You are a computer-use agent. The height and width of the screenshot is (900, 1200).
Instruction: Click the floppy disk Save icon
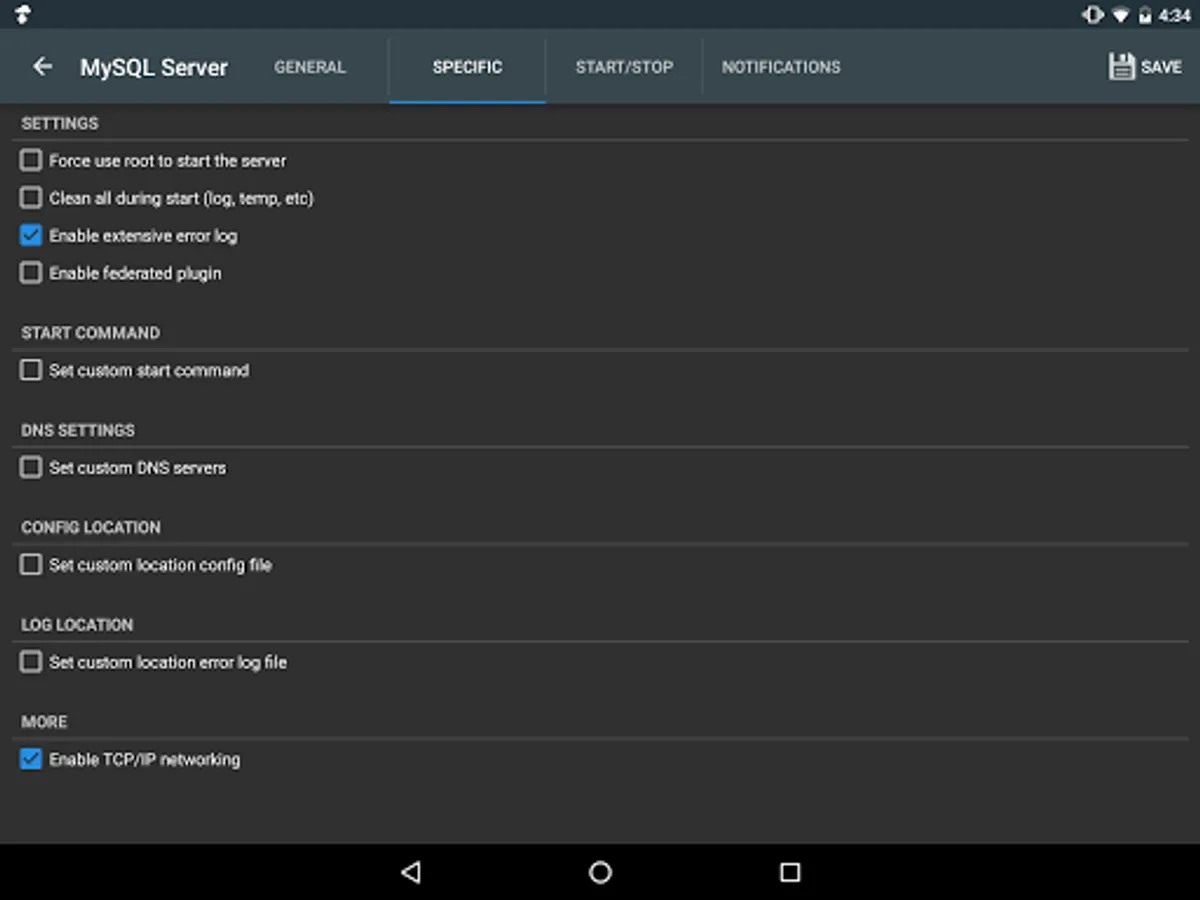tap(1122, 67)
